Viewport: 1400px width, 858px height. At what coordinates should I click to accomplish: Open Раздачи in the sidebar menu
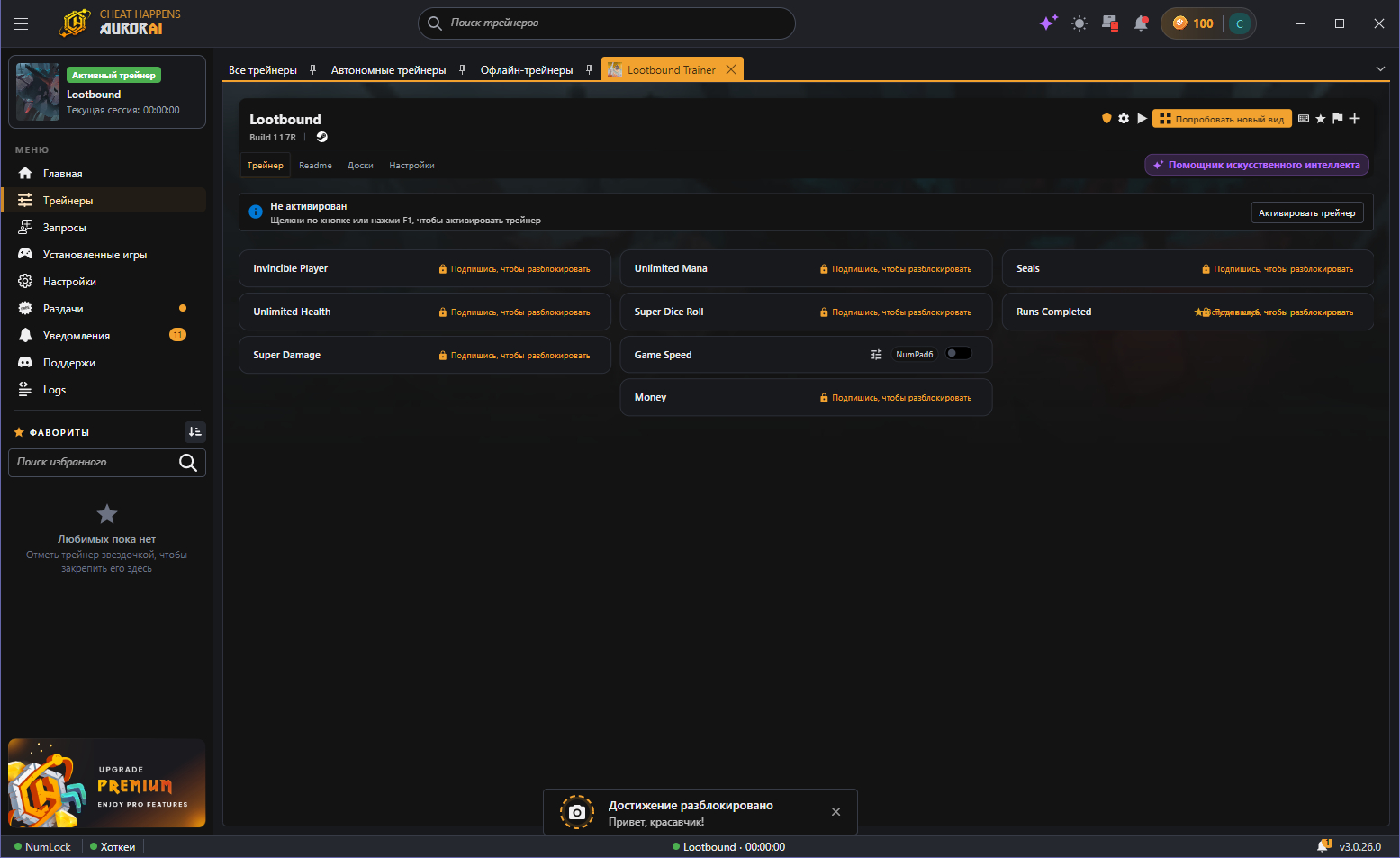tap(107, 309)
